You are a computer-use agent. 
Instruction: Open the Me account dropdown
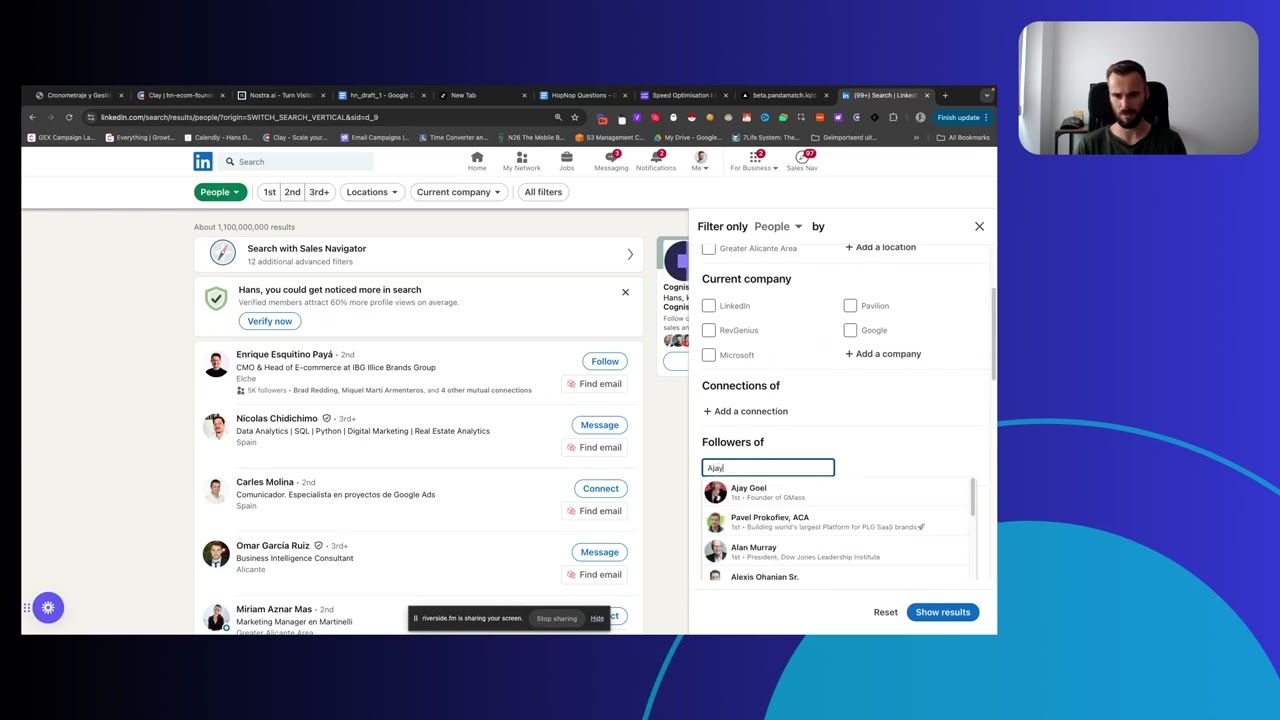coord(700,161)
